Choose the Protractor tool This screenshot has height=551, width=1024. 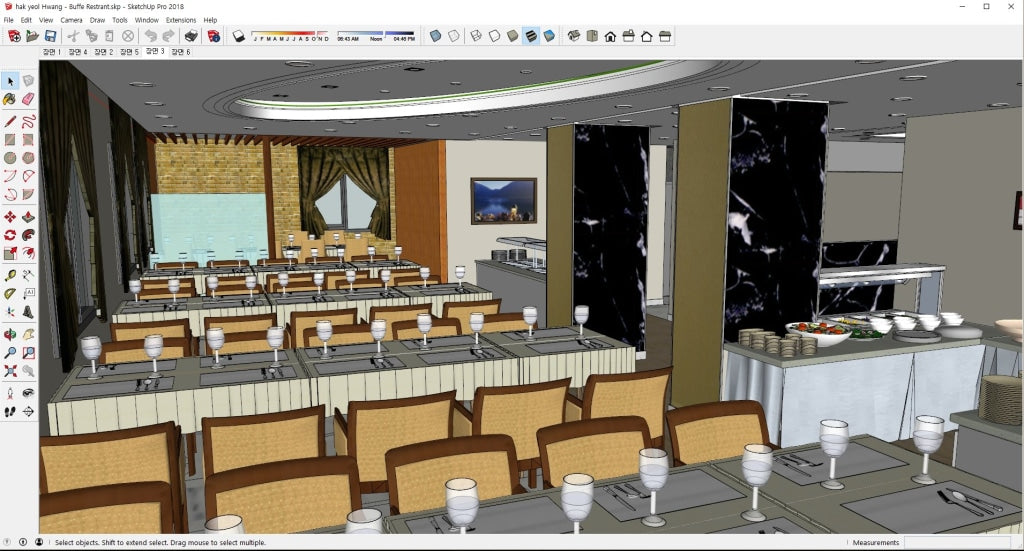[x=10, y=294]
